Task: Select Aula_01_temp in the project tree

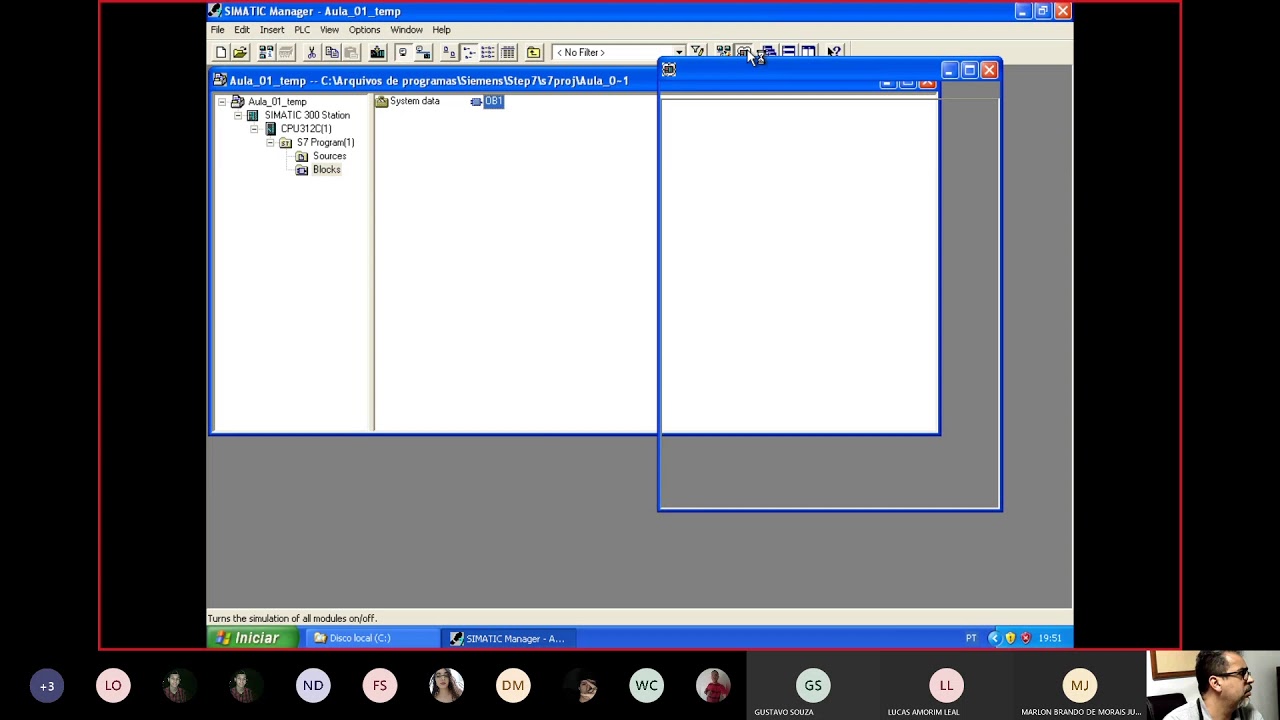Action: coord(277,102)
